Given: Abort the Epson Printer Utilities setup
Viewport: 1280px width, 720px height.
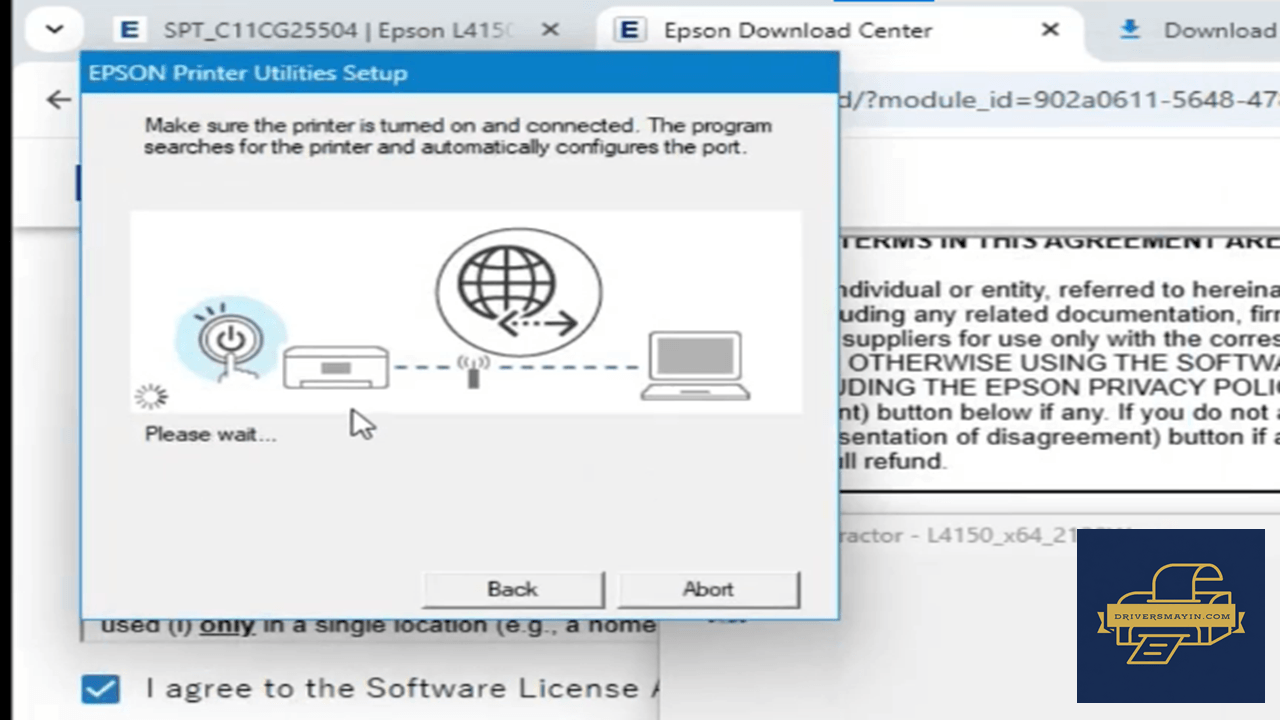Looking at the screenshot, I should click(x=708, y=589).
